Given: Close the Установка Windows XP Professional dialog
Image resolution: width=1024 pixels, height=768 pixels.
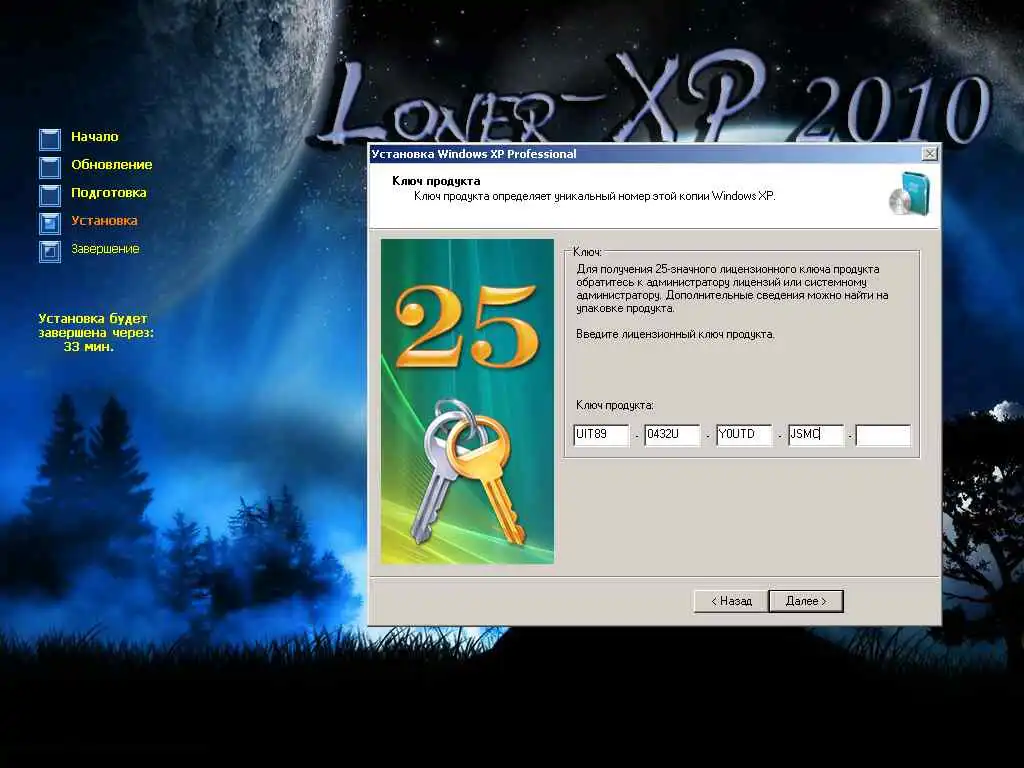Looking at the screenshot, I should pos(929,153).
